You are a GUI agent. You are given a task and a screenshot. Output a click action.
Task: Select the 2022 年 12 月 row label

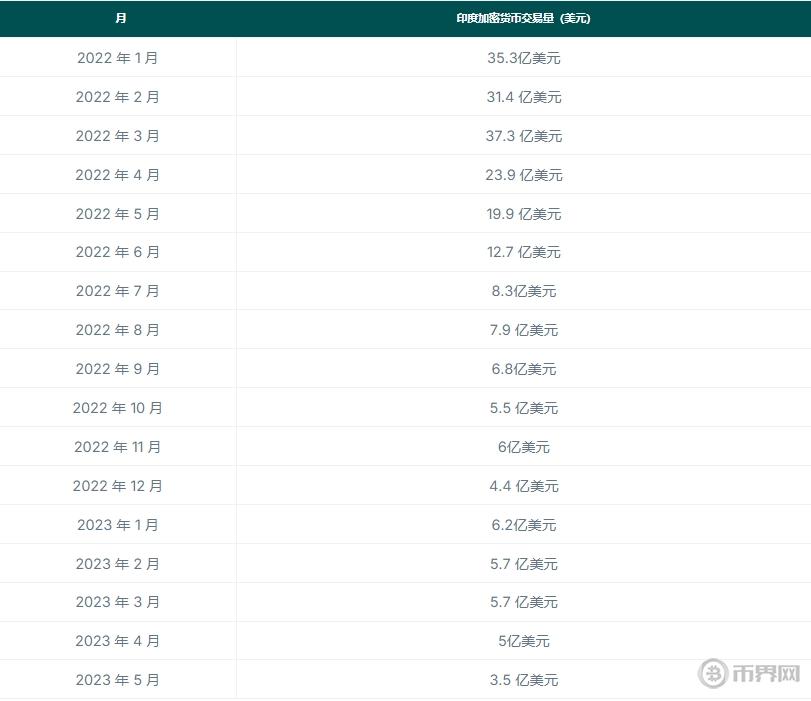coord(118,486)
